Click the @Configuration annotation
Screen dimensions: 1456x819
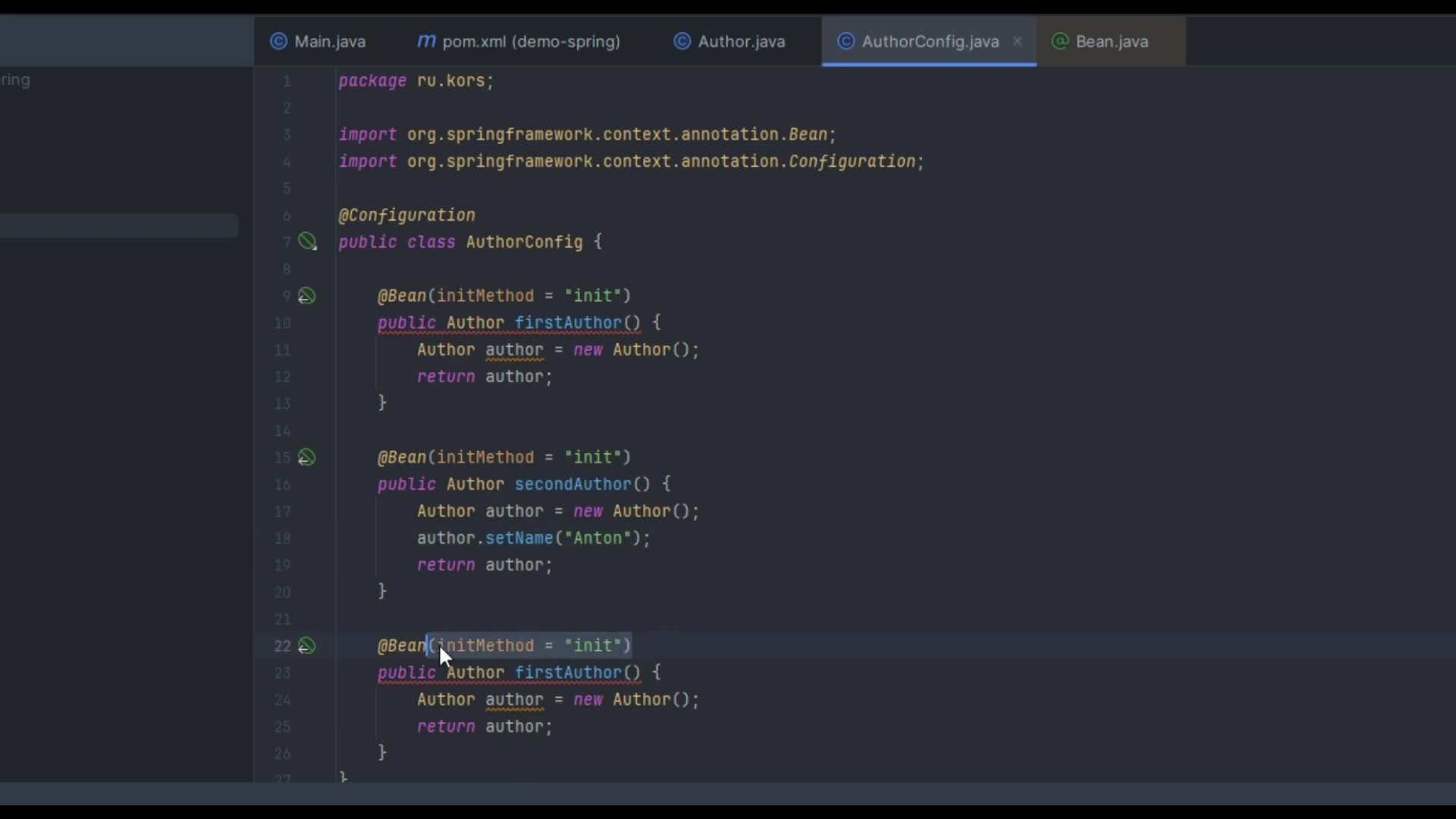[x=406, y=215]
